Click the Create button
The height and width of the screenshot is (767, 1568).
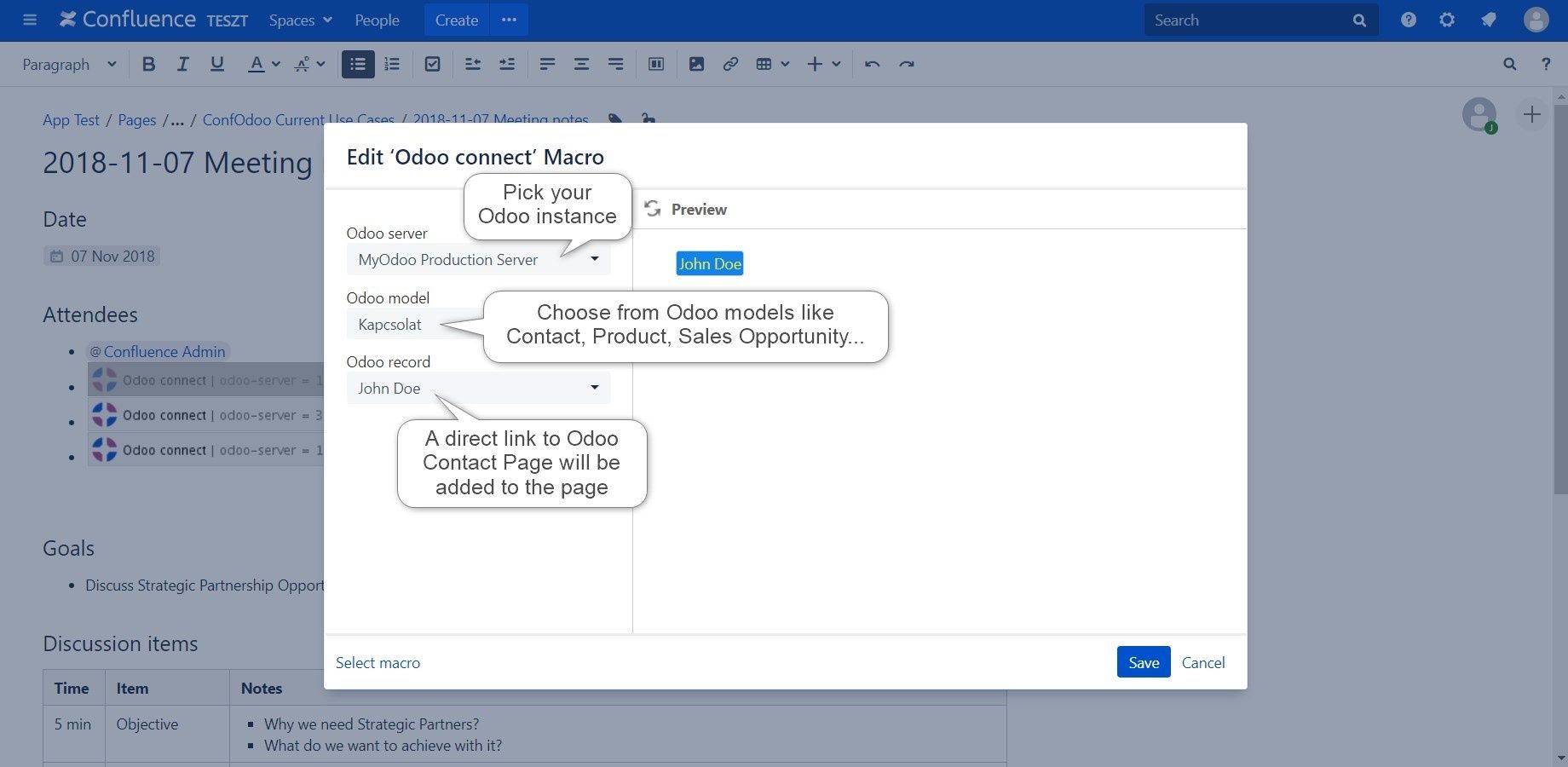click(x=457, y=20)
